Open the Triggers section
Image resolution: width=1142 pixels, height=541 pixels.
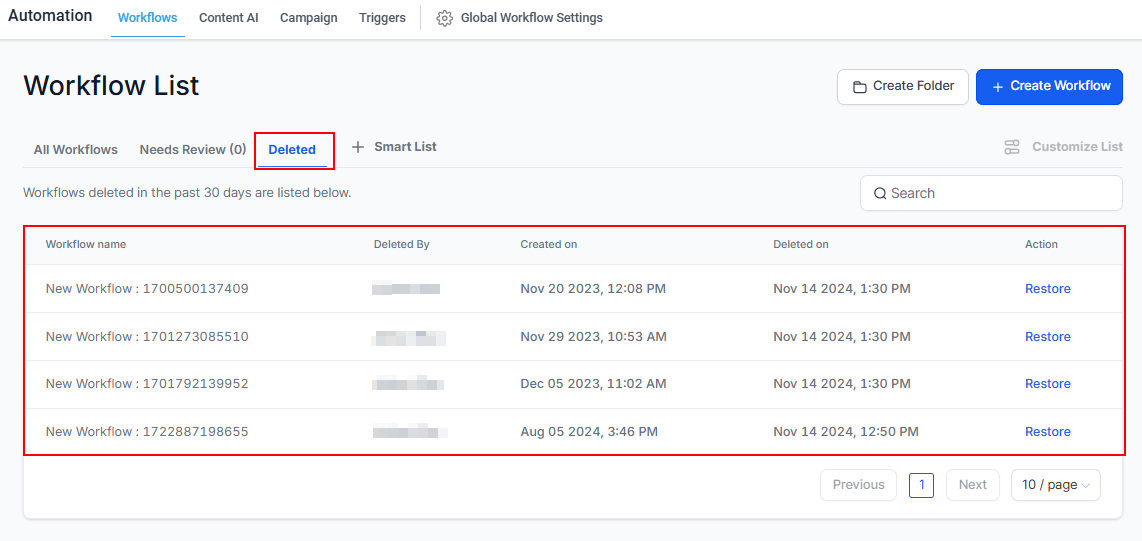(382, 18)
